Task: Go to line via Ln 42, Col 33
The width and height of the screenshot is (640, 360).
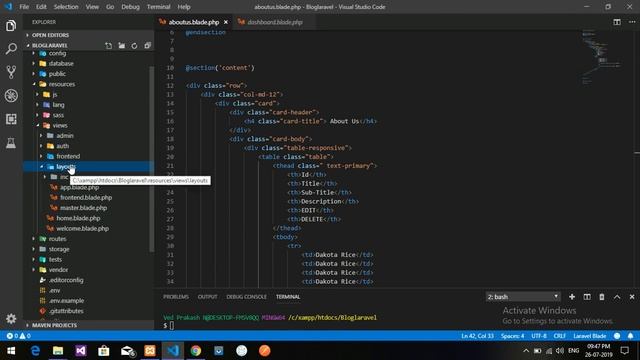Action: (477, 336)
